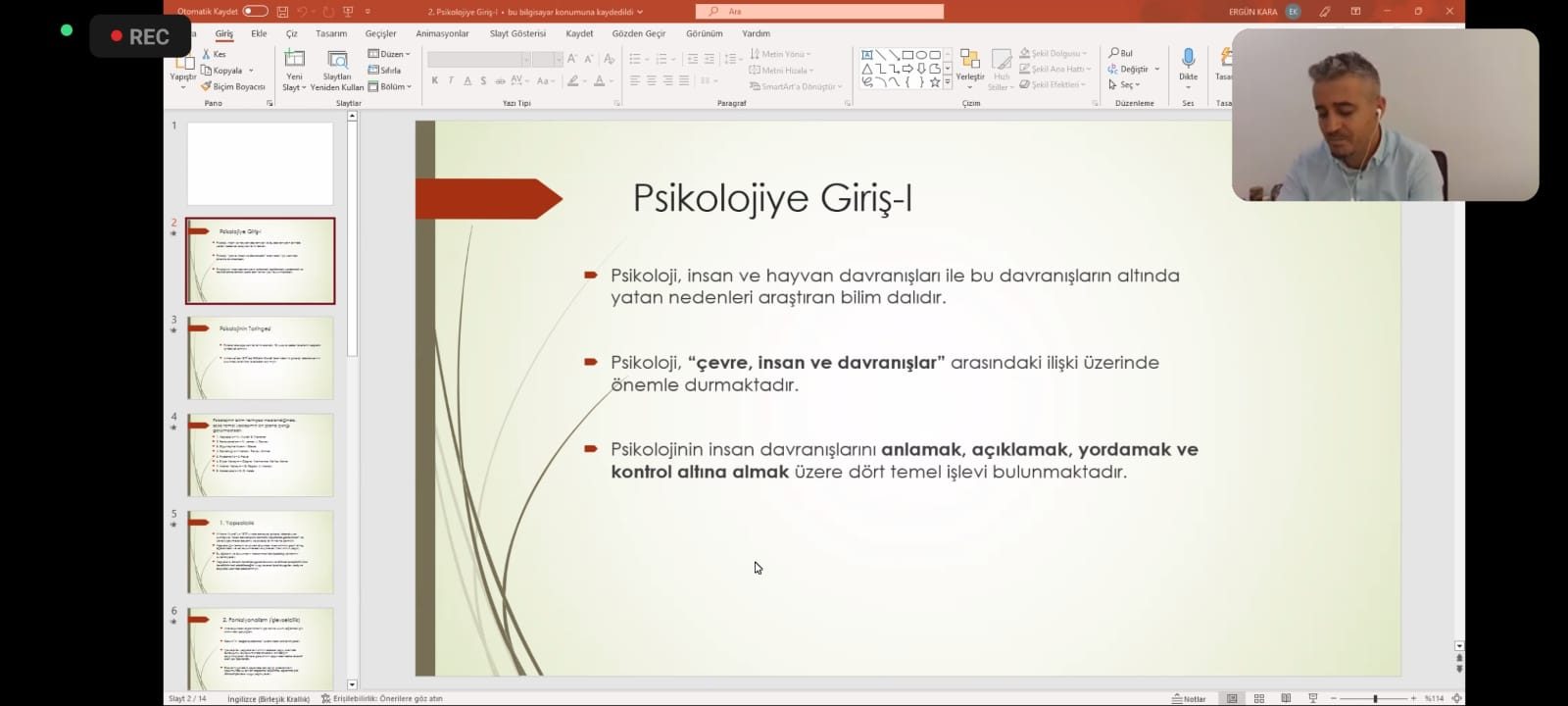Open the Animasyonlar ribbon tab

click(x=442, y=33)
